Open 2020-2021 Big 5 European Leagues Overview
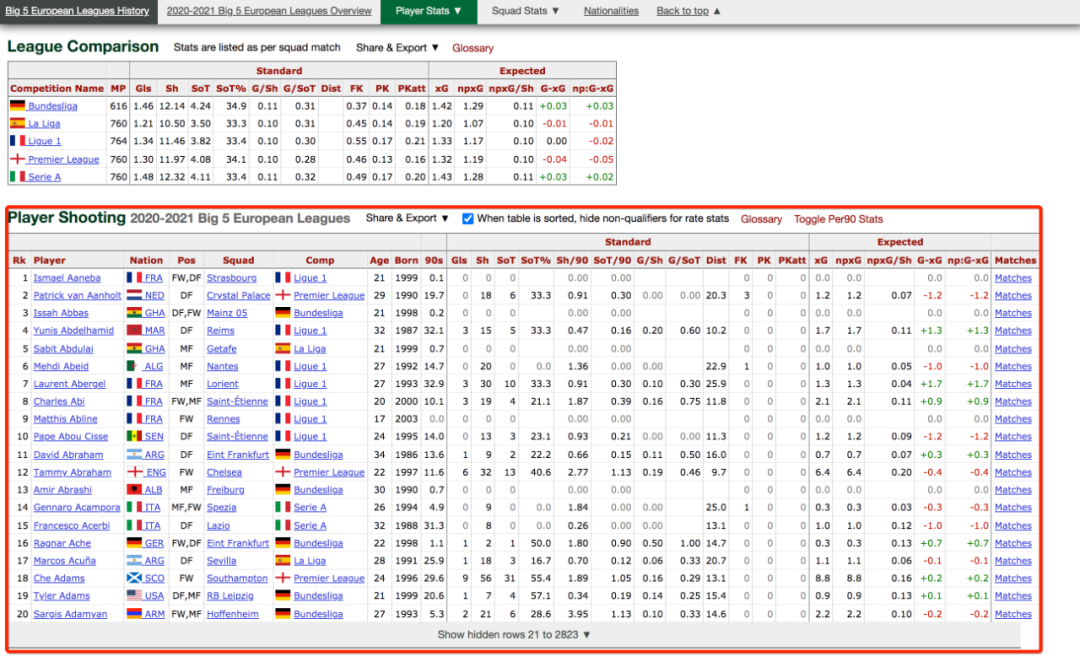The height and width of the screenshot is (657, 1080). [x=269, y=11]
